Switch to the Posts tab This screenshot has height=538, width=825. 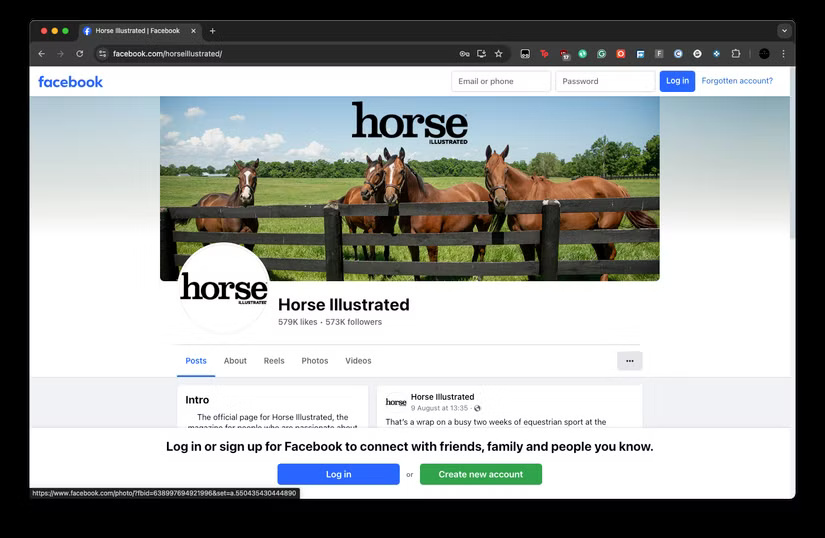click(x=196, y=361)
